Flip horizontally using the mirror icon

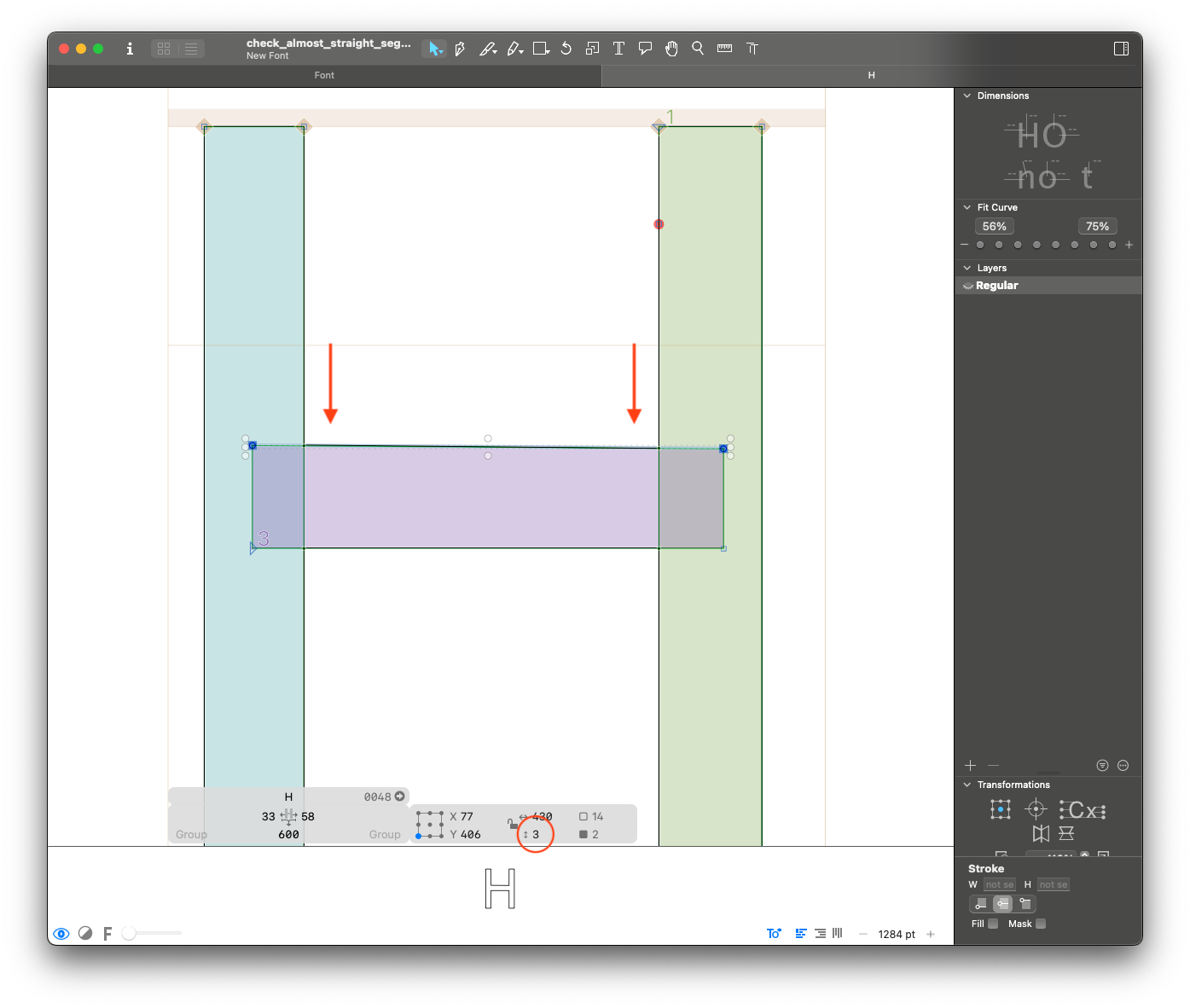(1041, 833)
